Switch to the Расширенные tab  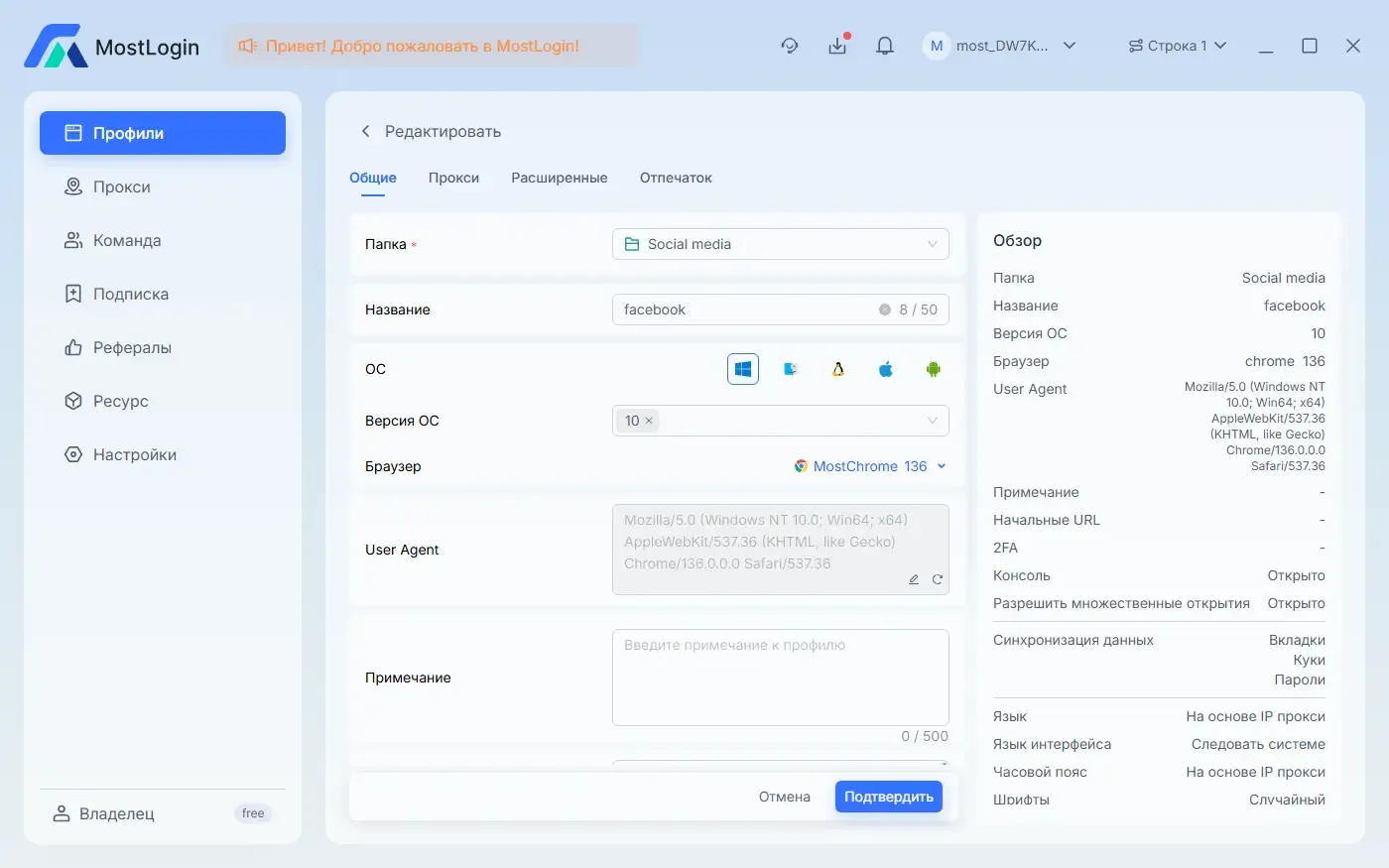click(x=560, y=178)
